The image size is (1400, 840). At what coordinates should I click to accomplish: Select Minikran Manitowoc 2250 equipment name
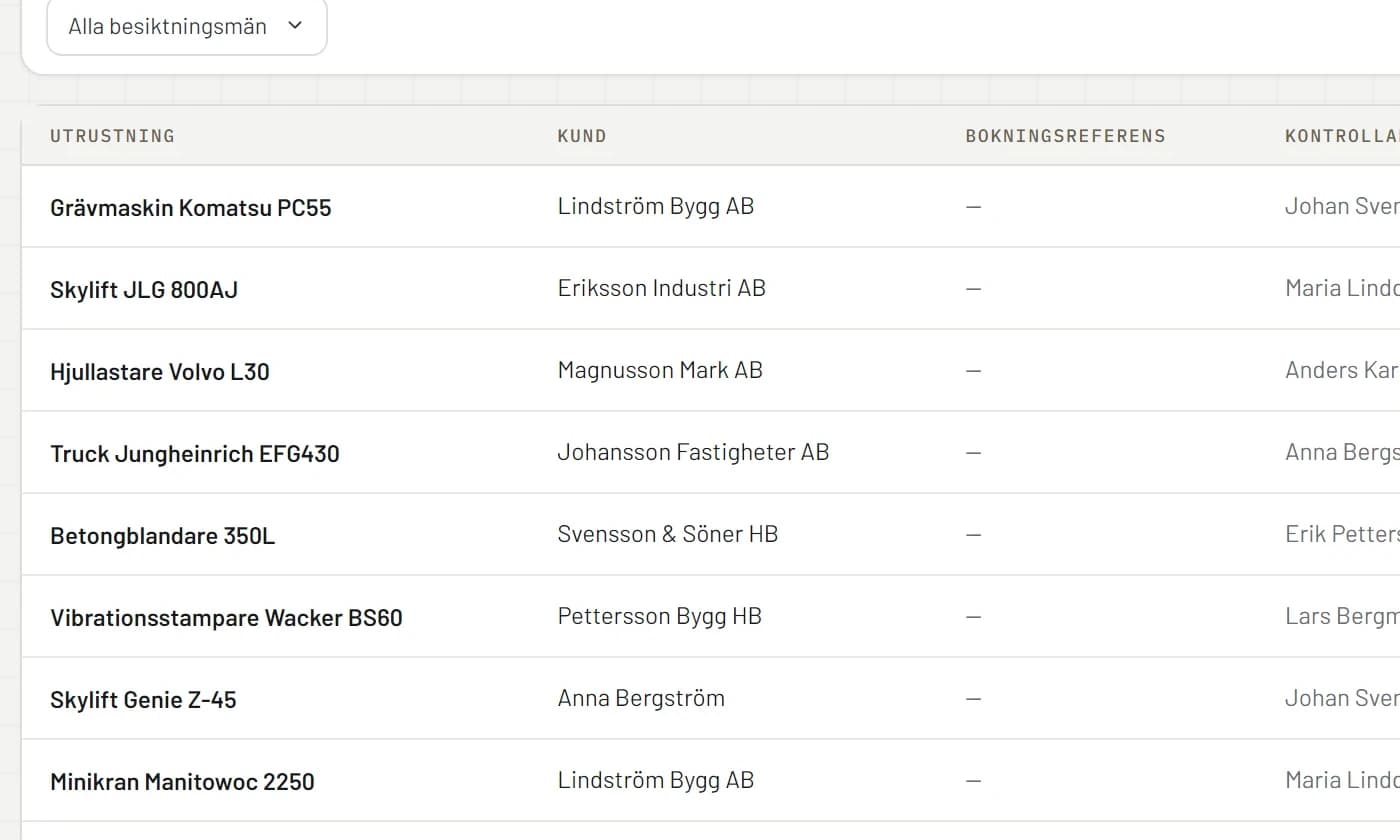[182, 781]
